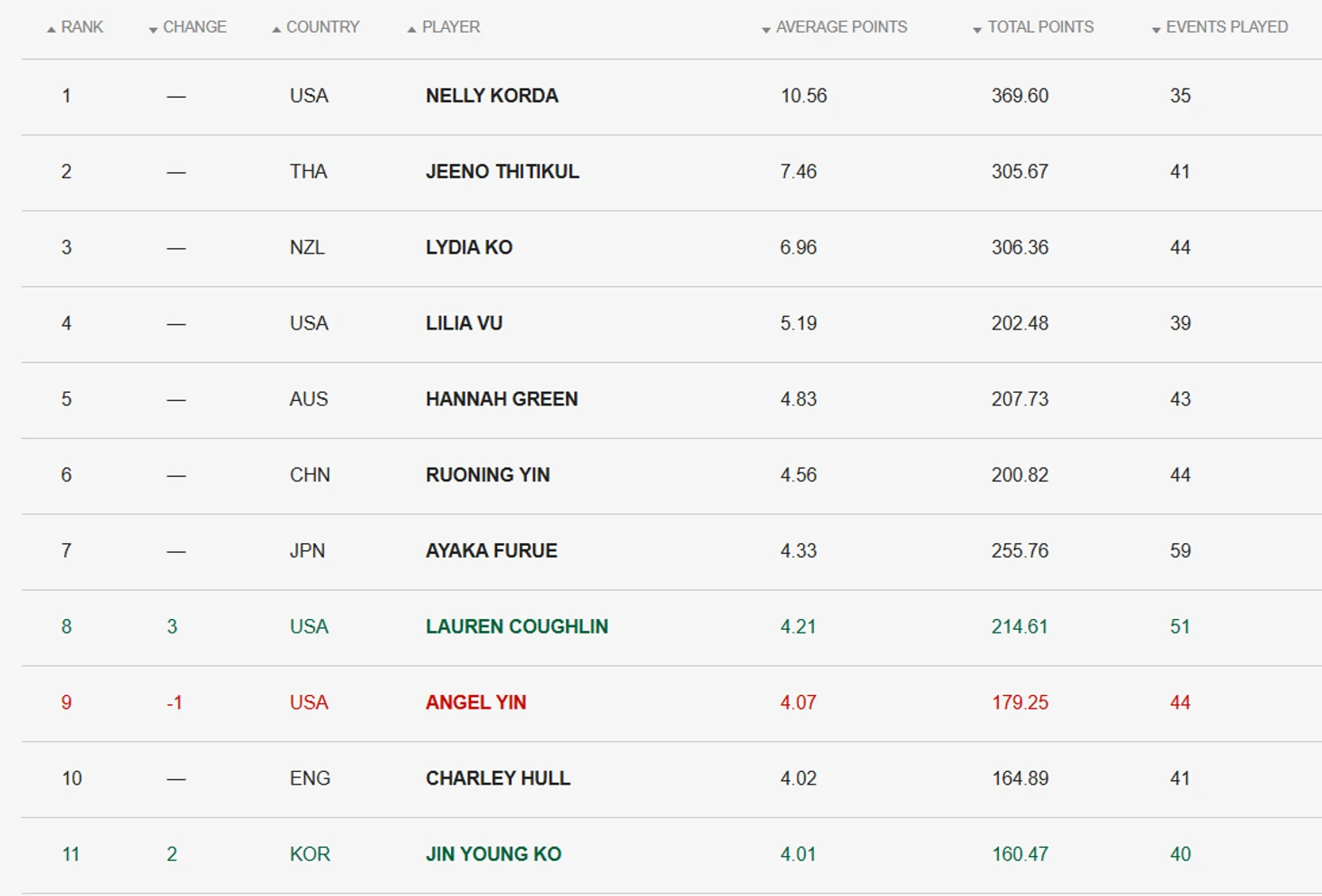The width and height of the screenshot is (1322, 896).
Task: Sort table by TOTAL POINTS header
Action: tap(1040, 27)
